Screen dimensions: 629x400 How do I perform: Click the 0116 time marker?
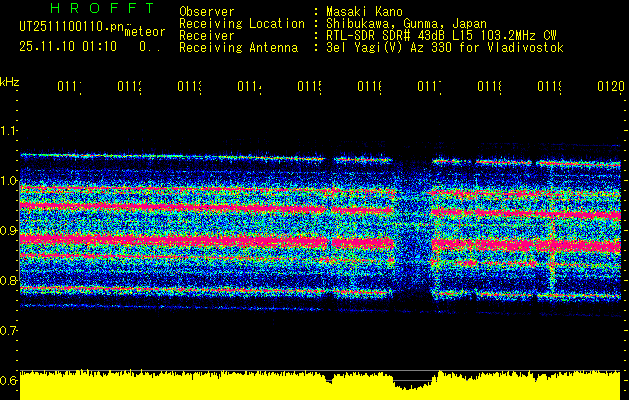coord(369,86)
